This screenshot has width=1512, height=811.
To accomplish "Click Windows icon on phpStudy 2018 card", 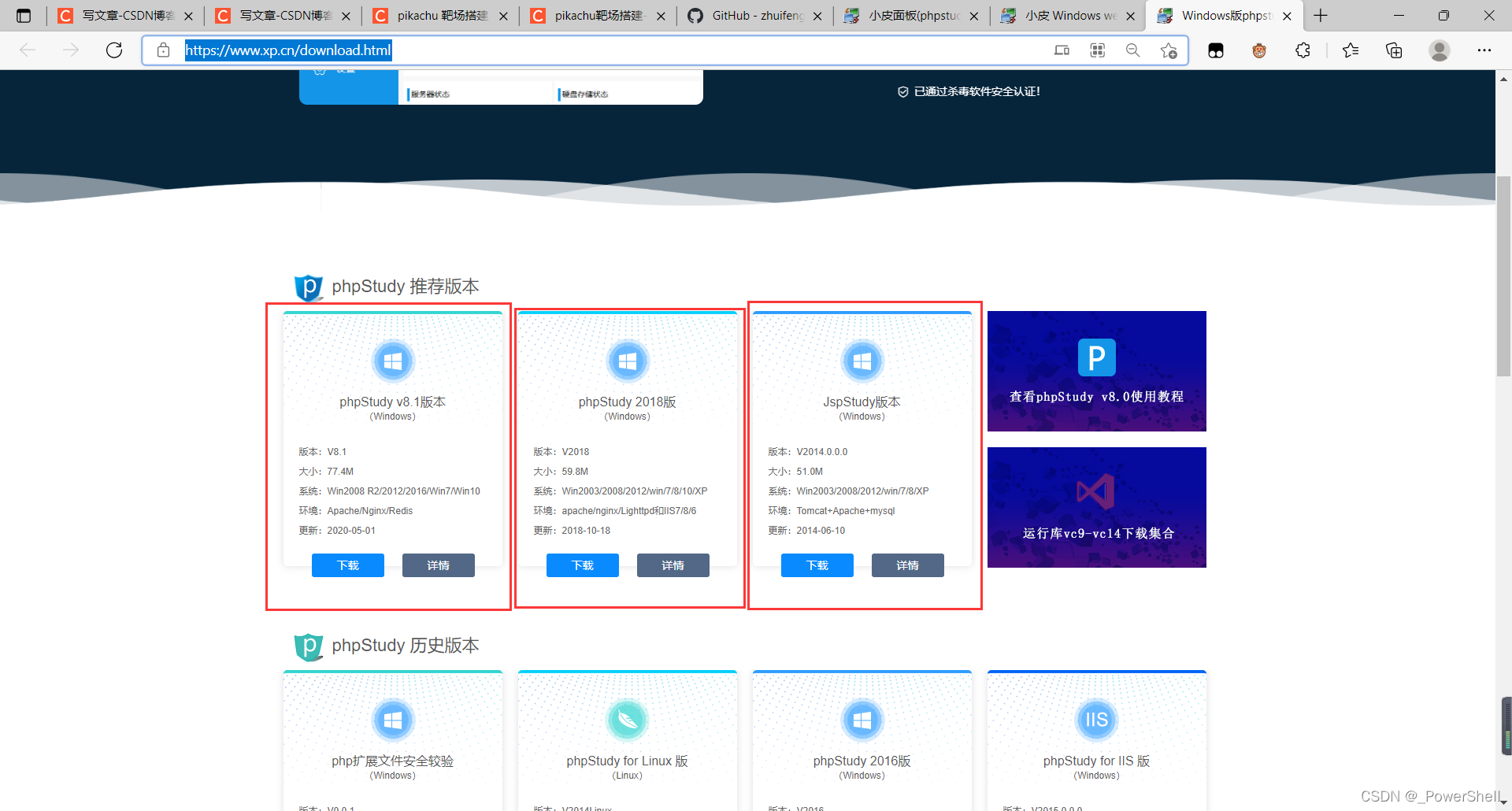I will point(628,361).
